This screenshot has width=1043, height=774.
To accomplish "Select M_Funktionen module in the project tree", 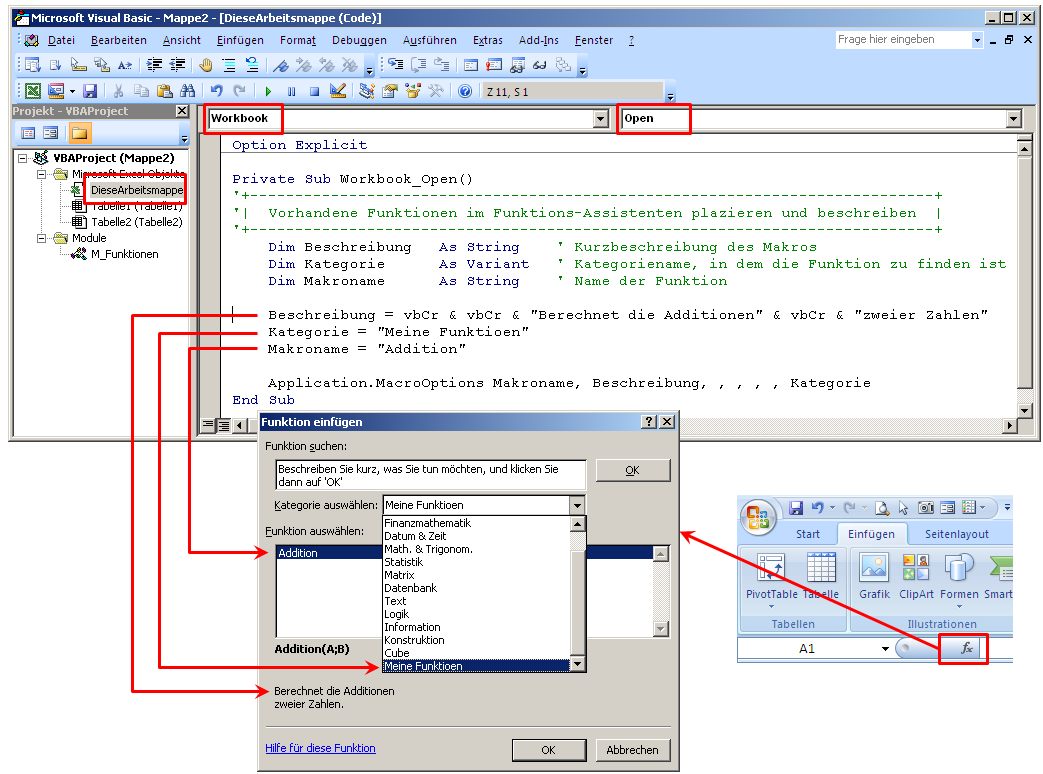I will click(124, 254).
